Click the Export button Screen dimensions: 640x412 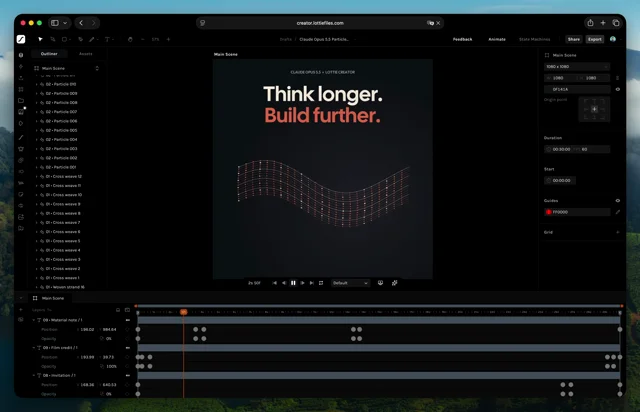click(x=595, y=39)
